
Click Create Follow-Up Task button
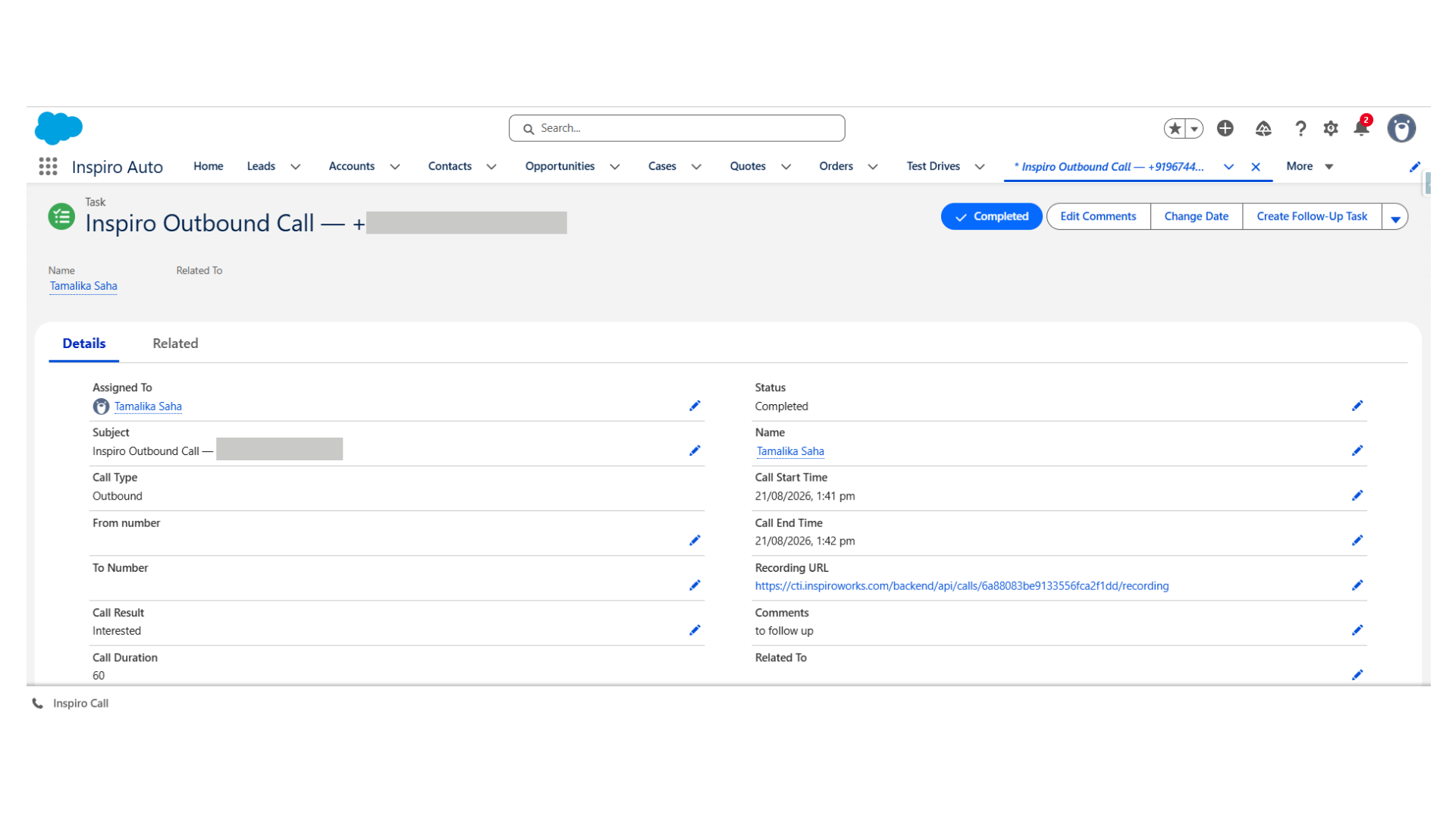point(1312,217)
